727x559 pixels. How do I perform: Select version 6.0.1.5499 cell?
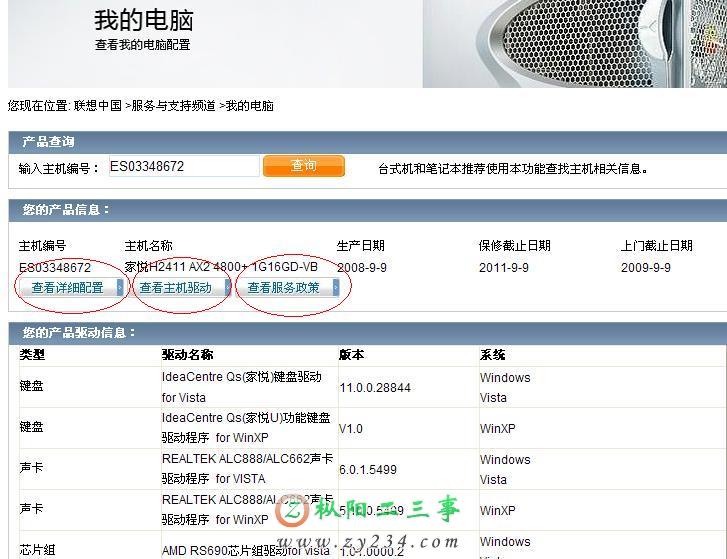coord(368,470)
